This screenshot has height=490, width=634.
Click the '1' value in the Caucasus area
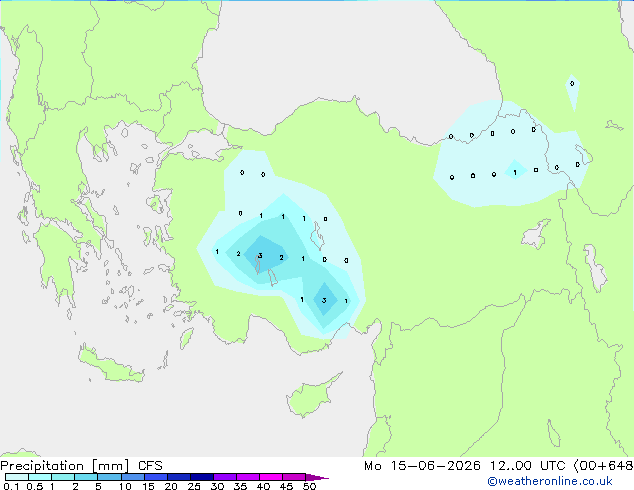[x=515, y=173]
